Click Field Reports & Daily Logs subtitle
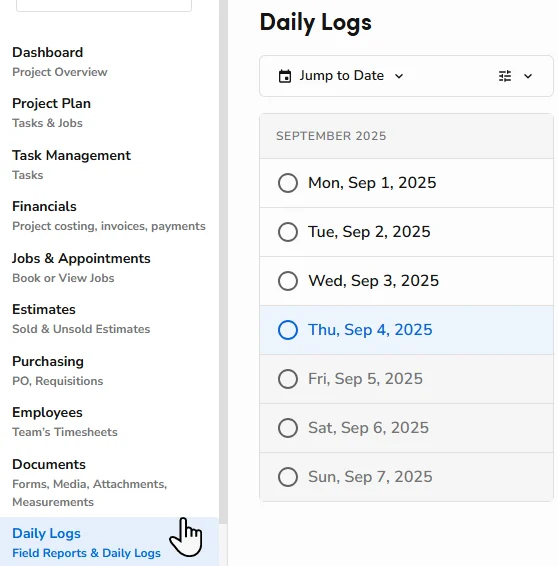Image resolution: width=558 pixels, height=566 pixels. (86, 553)
